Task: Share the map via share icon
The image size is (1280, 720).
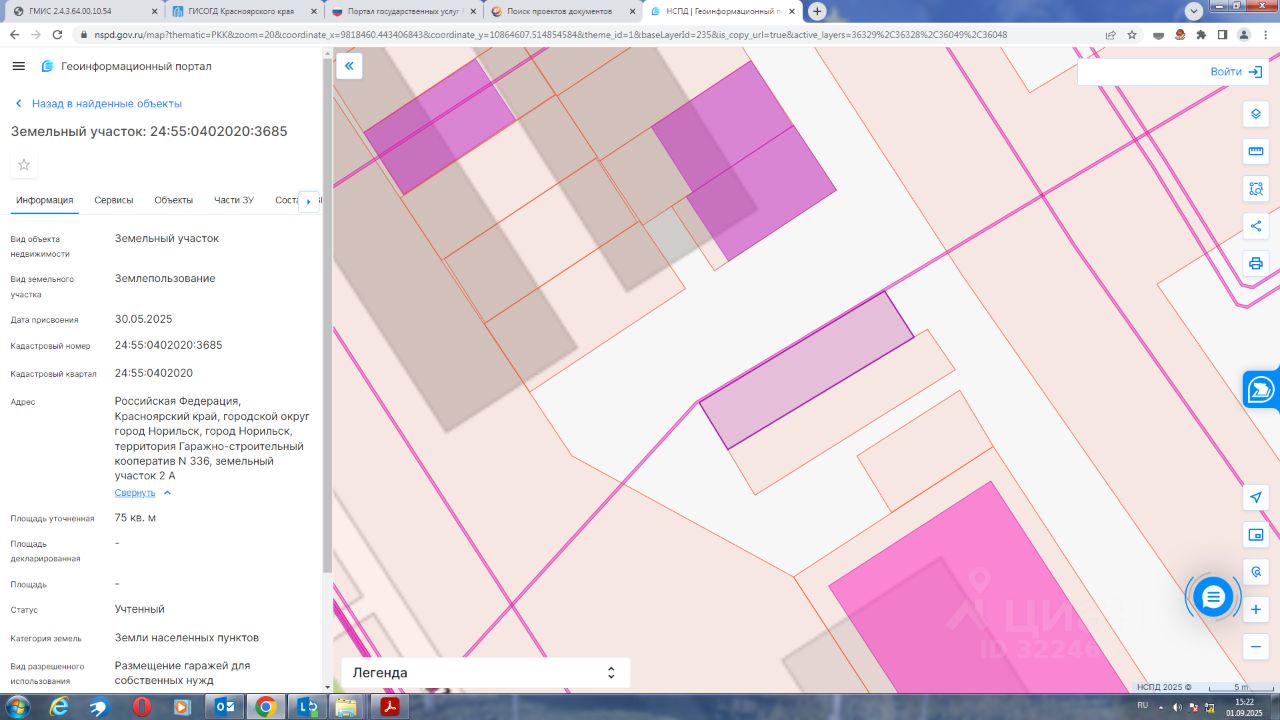Action: pyautogui.click(x=1256, y=226)
